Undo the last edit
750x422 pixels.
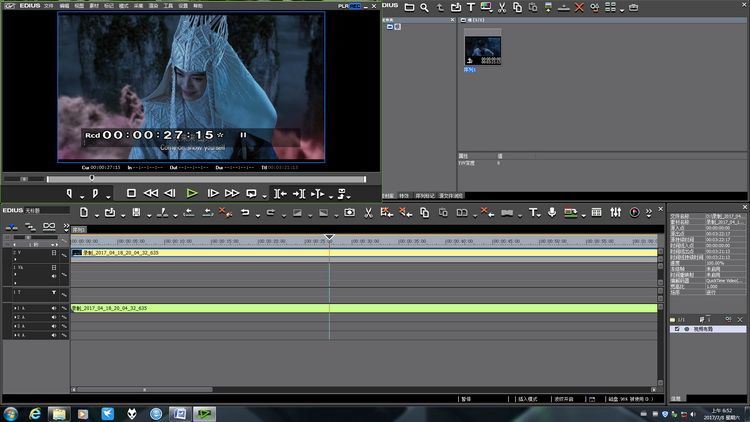pos(245,212)
